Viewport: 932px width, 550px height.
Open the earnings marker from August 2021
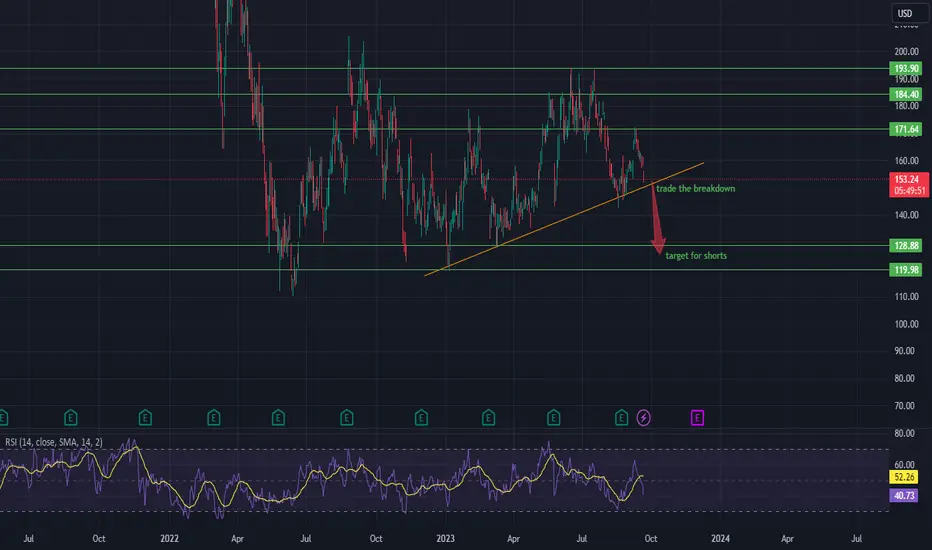point(70,418)
